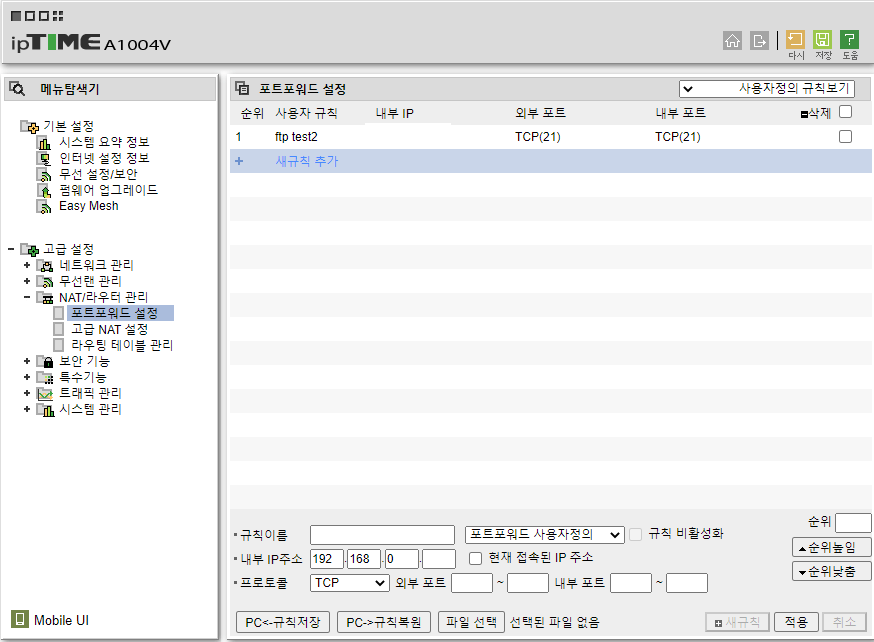Expand the 특수기능 tree node
This screenshot has width=874, height=642.
[x=27, y=377]
